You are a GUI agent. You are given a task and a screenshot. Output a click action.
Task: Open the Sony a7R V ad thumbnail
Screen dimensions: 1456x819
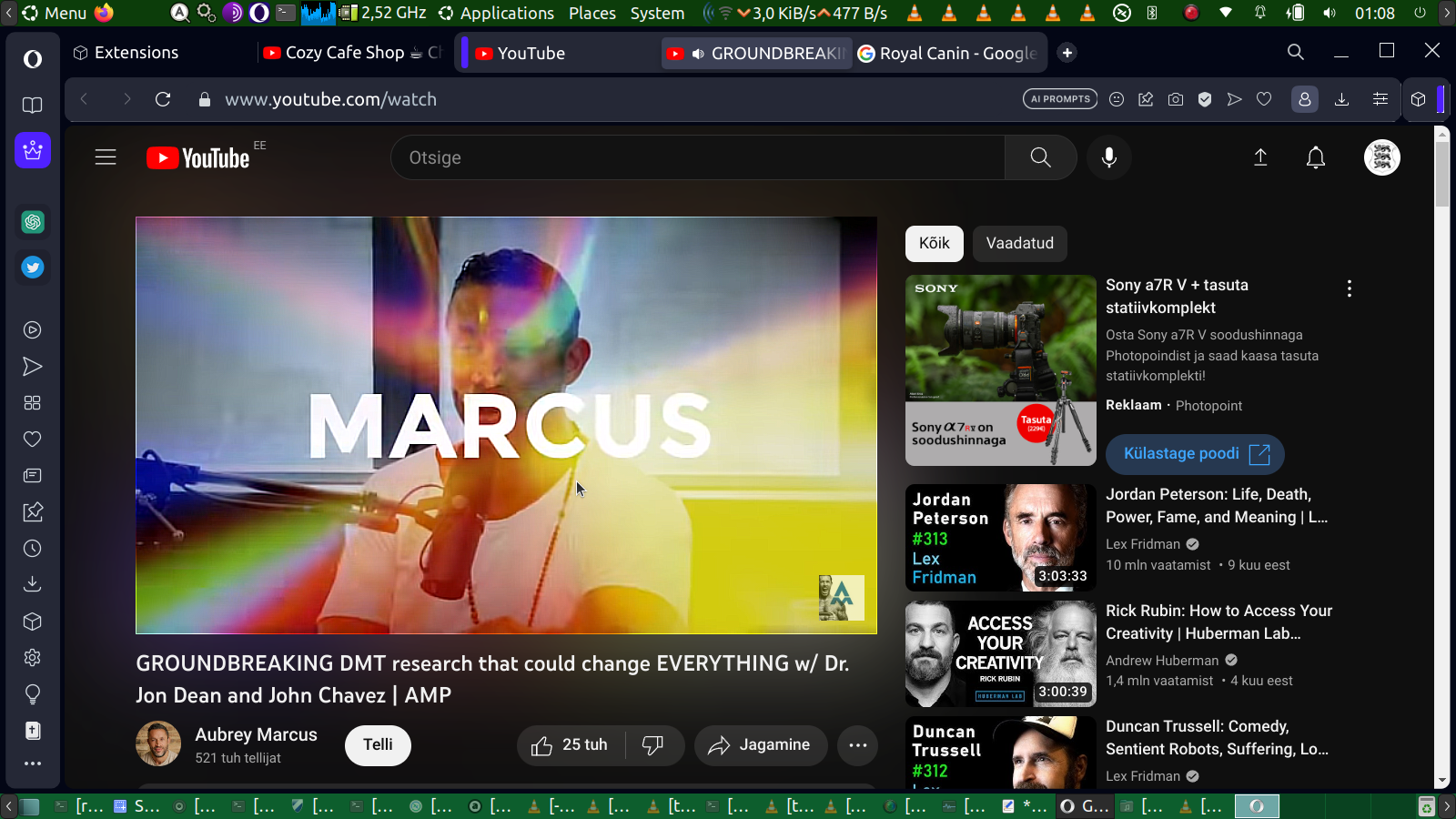point(1001,370)
